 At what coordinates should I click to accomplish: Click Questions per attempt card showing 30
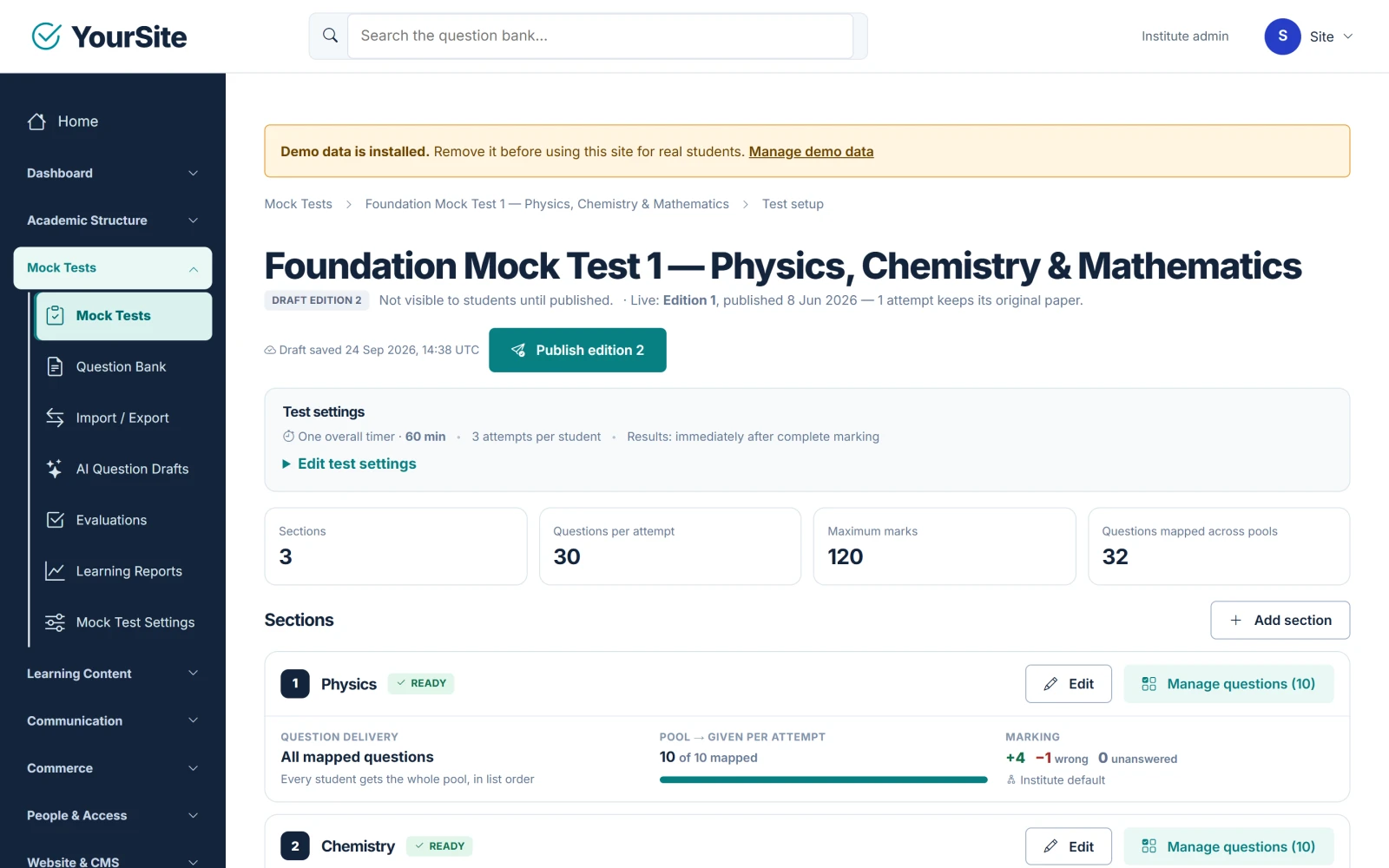point(670,547)
